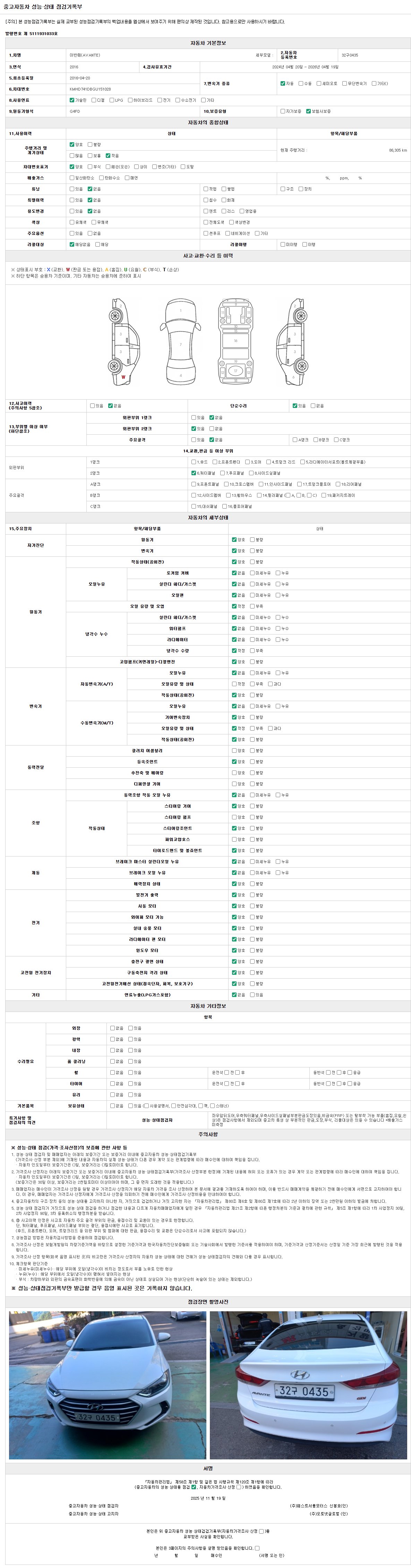Uncheck the 보험사보증 warranty checkbox
Image resolution: width=411 pixels, height=1568 pixels.
[309, 111]
